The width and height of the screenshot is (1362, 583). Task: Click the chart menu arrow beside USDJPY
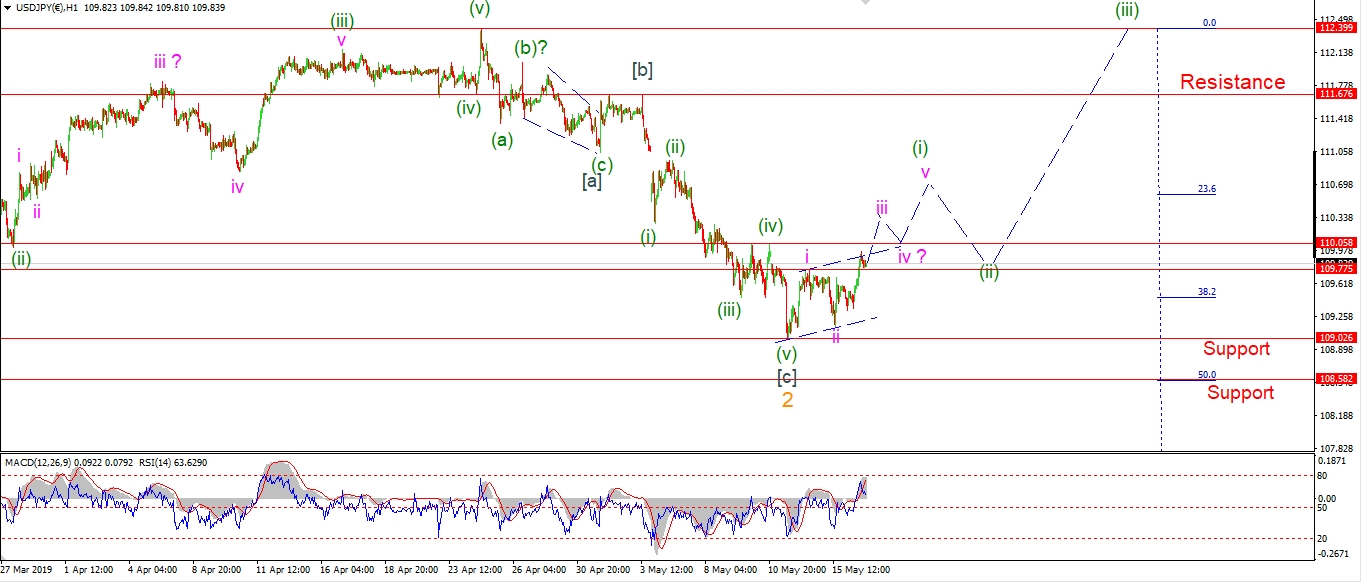coord(7,8)
